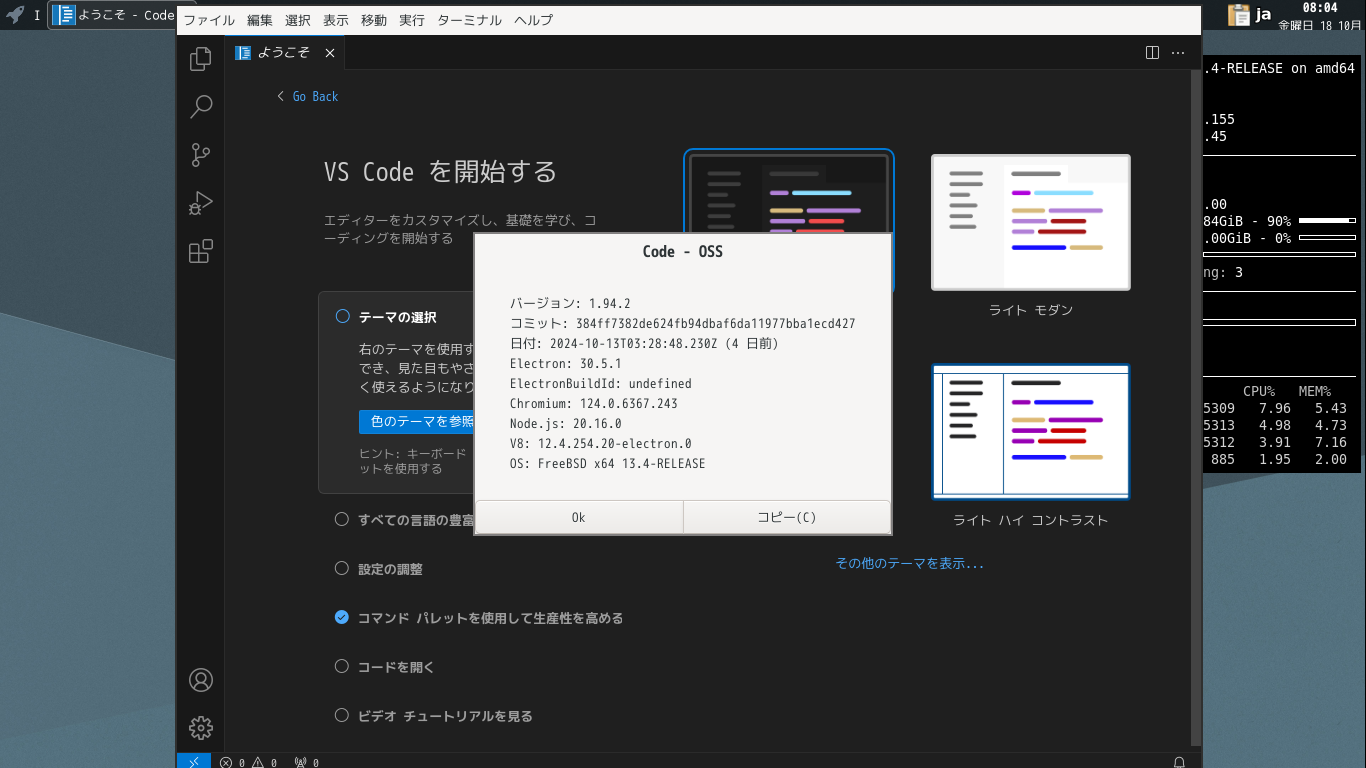Open the 実行 menu
The width and height of the screenshot is (1366, 768).
point(412,20)
